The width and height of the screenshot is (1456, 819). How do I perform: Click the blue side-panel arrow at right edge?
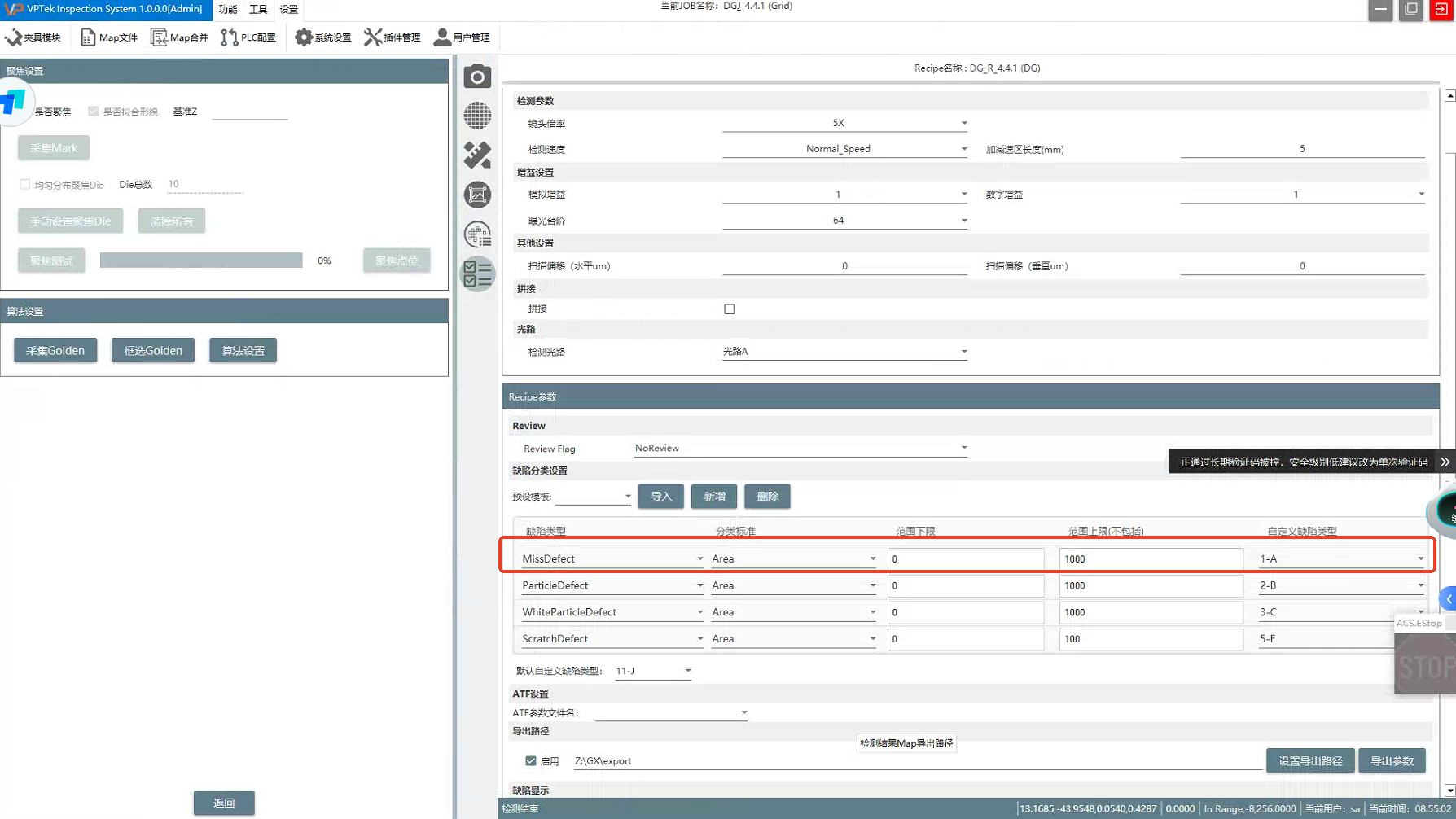[x=1449, y=598]
